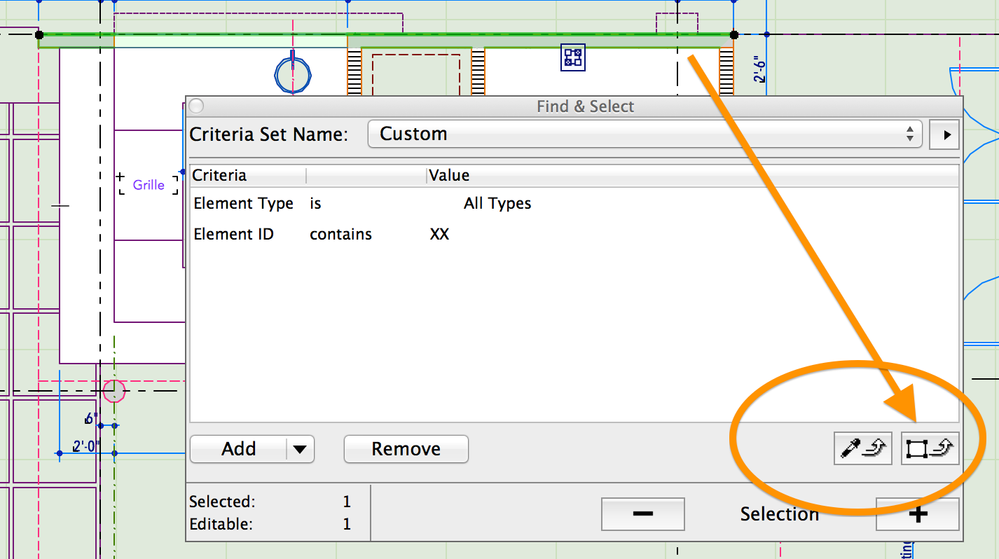Click the blue circle object in the plan
The width and height of the screenshot is (999, 559).
coord(293,72)
